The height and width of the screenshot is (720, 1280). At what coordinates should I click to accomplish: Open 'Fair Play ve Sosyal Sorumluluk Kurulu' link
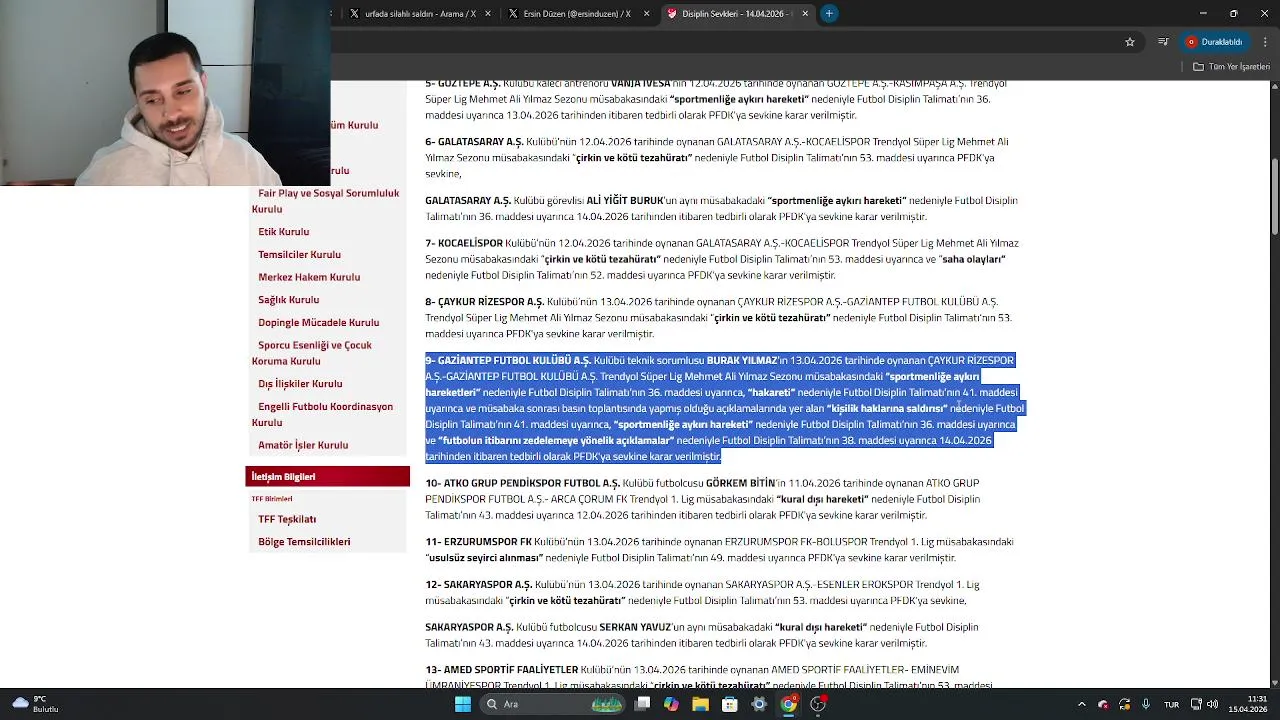click(325, 201)
